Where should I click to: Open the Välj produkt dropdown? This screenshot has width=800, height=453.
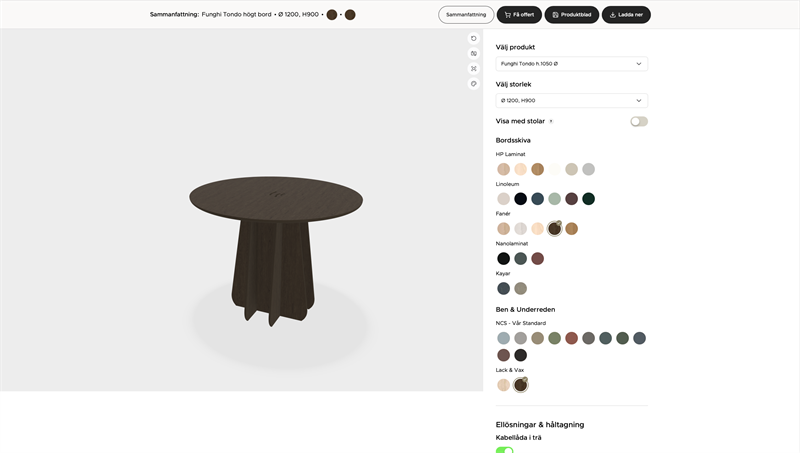click(571, 64)
